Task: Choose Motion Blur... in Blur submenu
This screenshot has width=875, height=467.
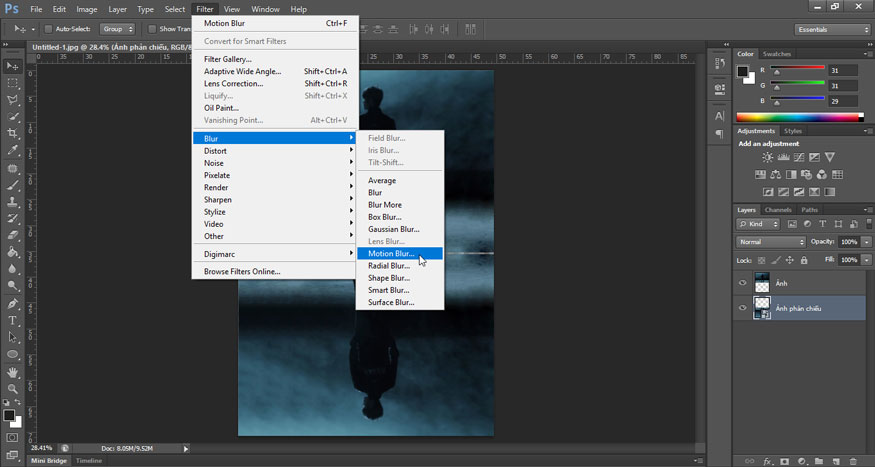Action: (400, 253)
